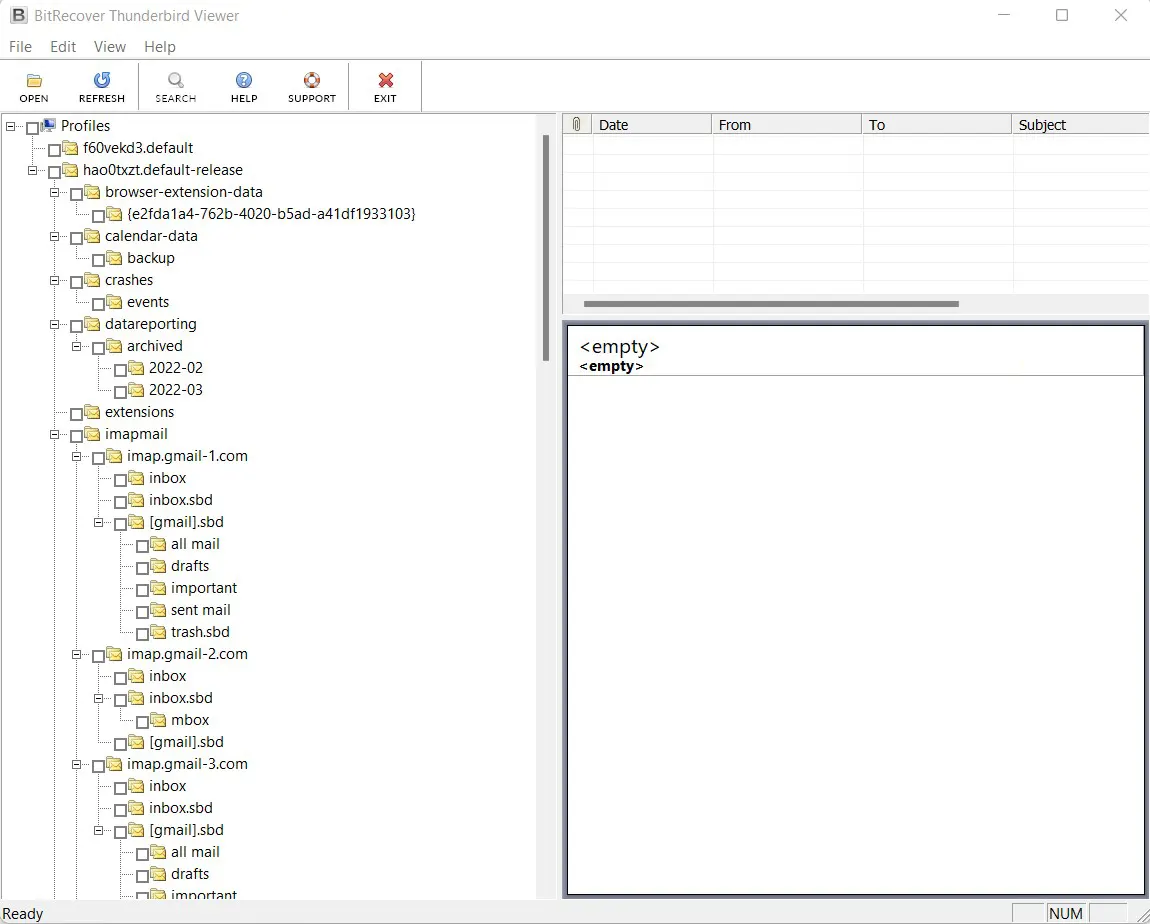1150x924 pixels.
Task: Click the Open folder toolbar icon
Action: 34,81
